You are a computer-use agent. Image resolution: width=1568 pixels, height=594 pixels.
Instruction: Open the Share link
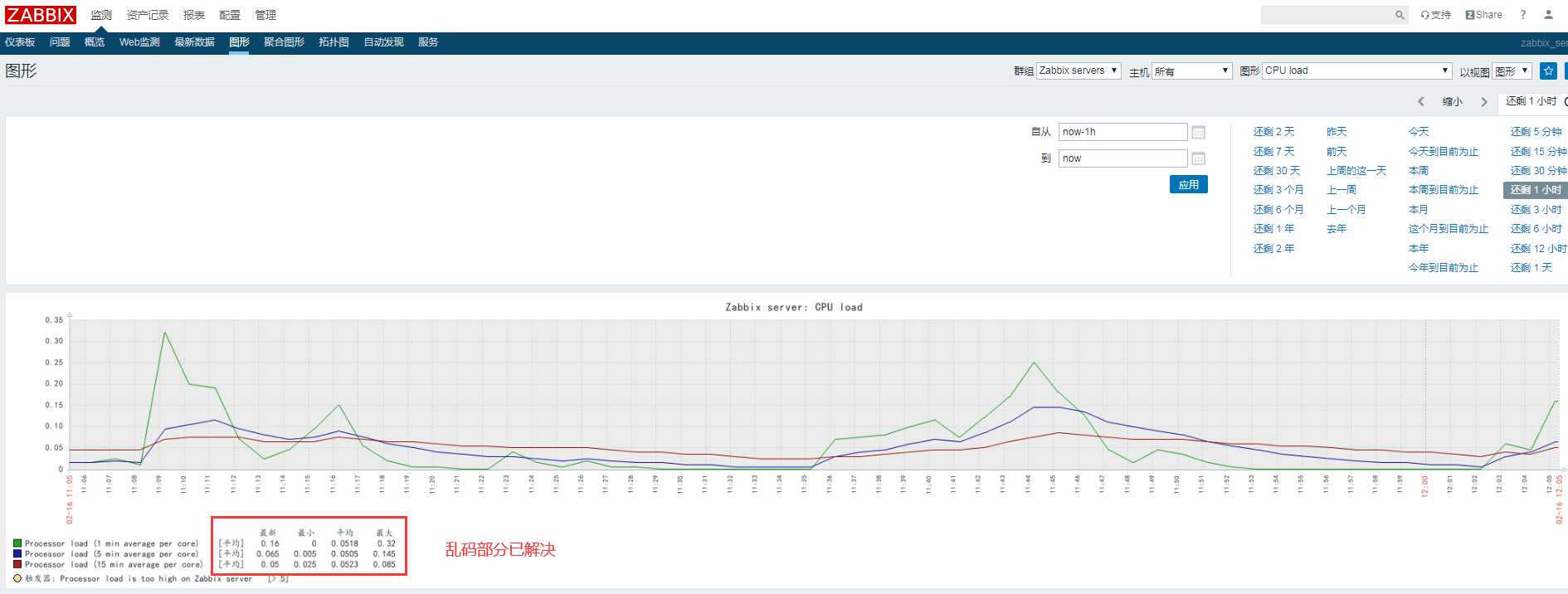pos(1484,15)
